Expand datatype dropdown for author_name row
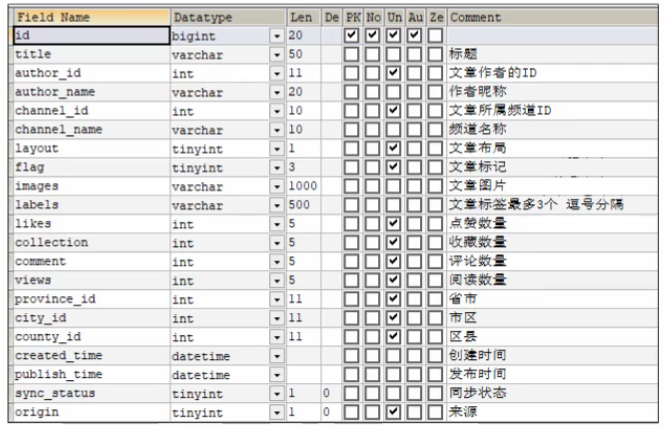The width and height of the screenshot is (670, 430). click(277, 92)
